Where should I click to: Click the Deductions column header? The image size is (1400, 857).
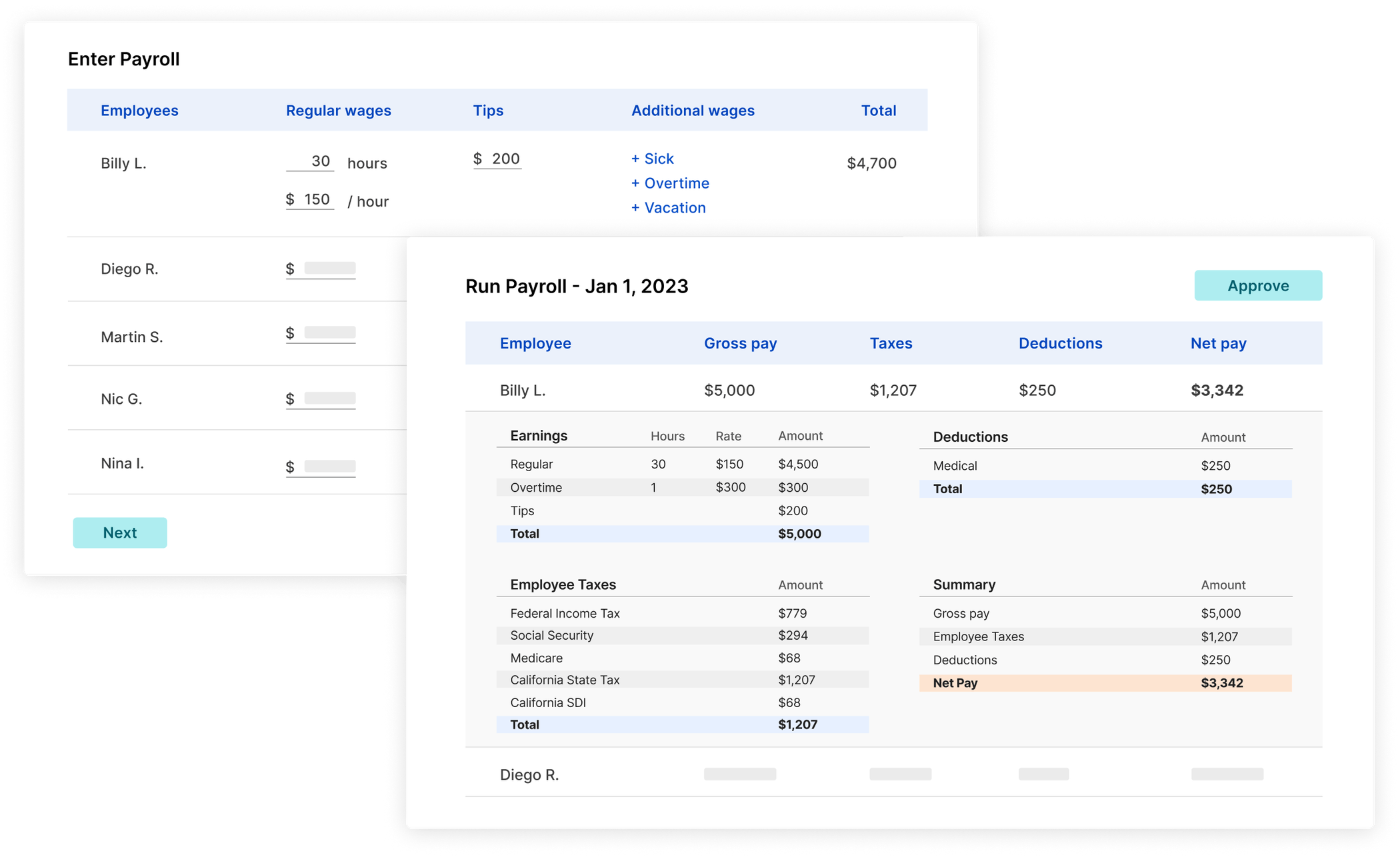(x=1060, y=343)
